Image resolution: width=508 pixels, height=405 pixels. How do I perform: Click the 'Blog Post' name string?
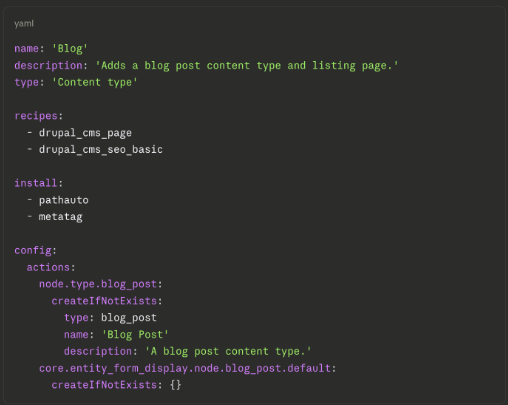pos(135,334)
